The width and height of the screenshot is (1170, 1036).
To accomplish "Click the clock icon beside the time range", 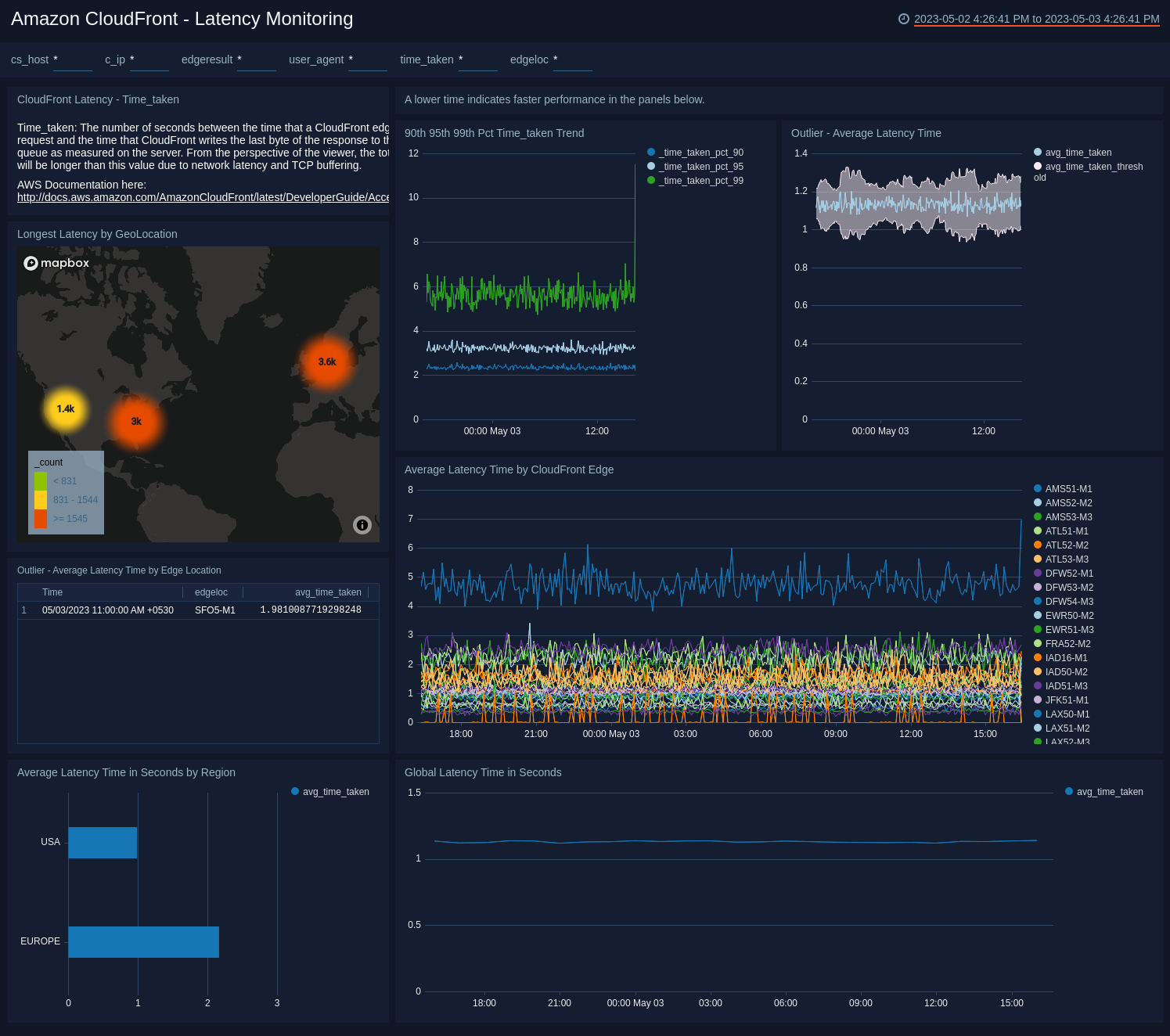I will click(904, 19).
